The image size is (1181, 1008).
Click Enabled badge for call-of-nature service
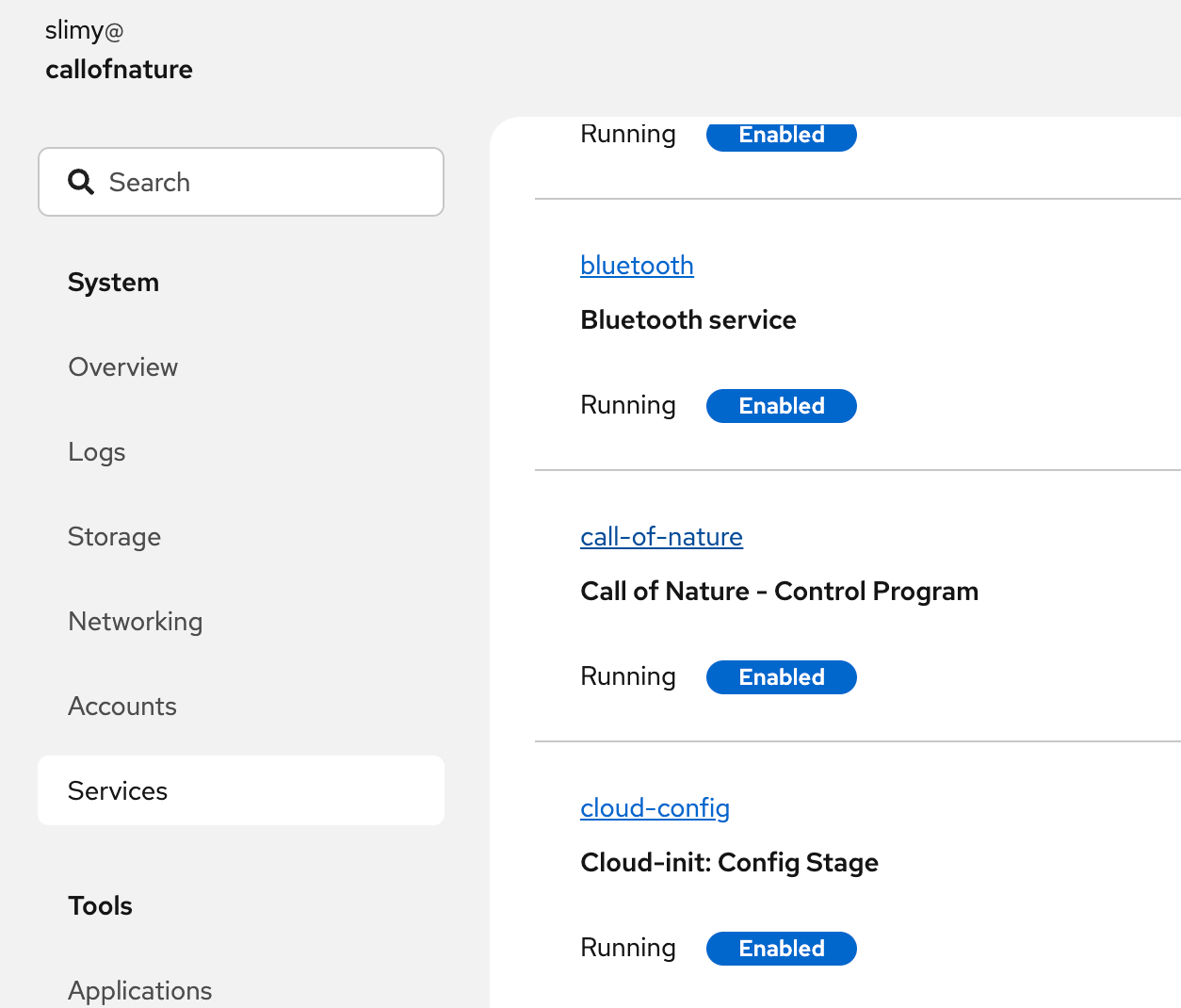(x=781, y=677)
